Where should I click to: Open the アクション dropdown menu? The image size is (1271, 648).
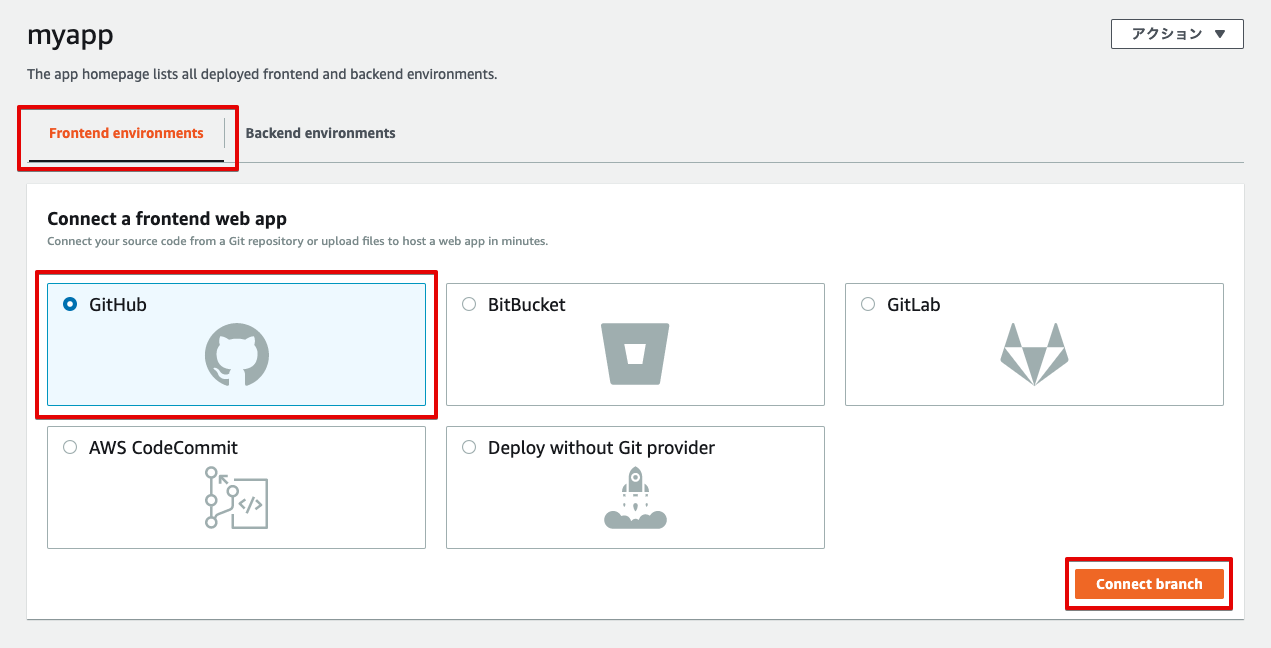click(x=1177, y=34)
